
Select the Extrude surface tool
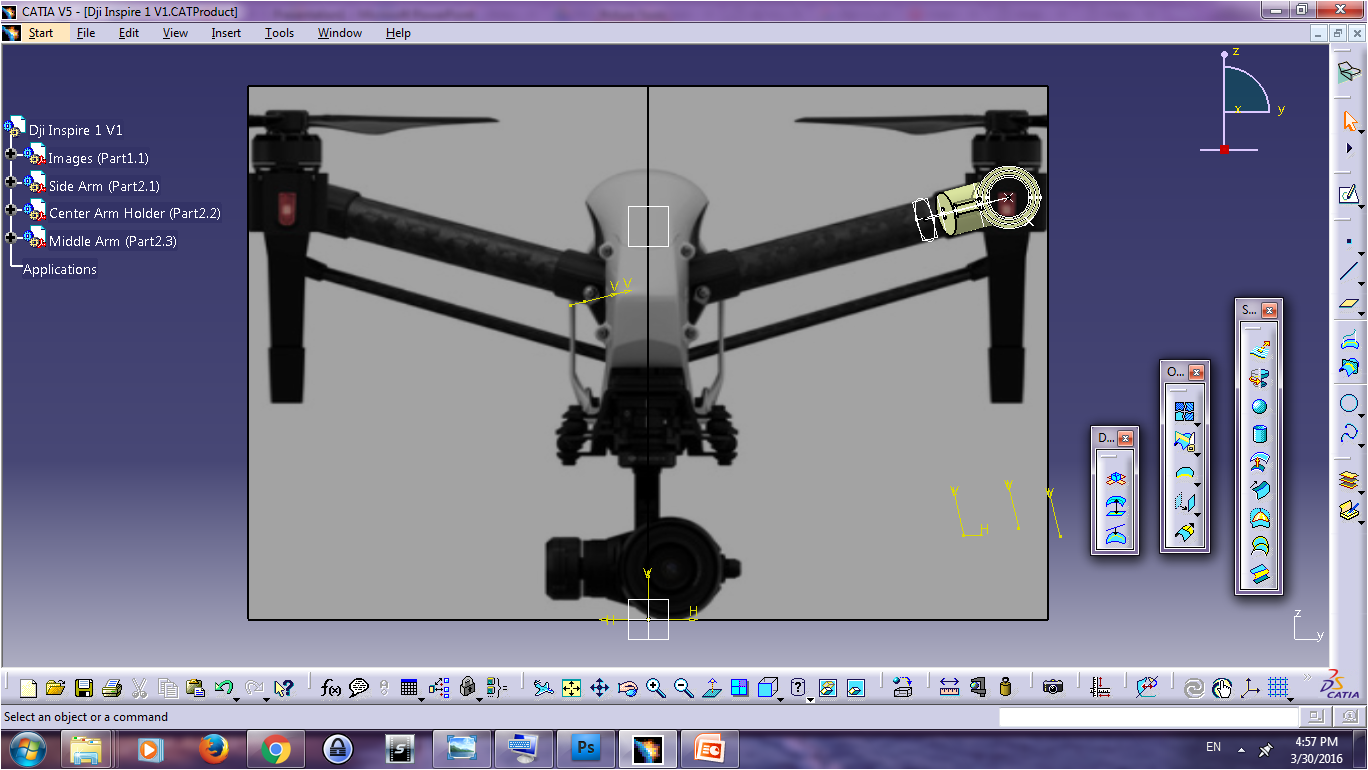pos(1258,348)
